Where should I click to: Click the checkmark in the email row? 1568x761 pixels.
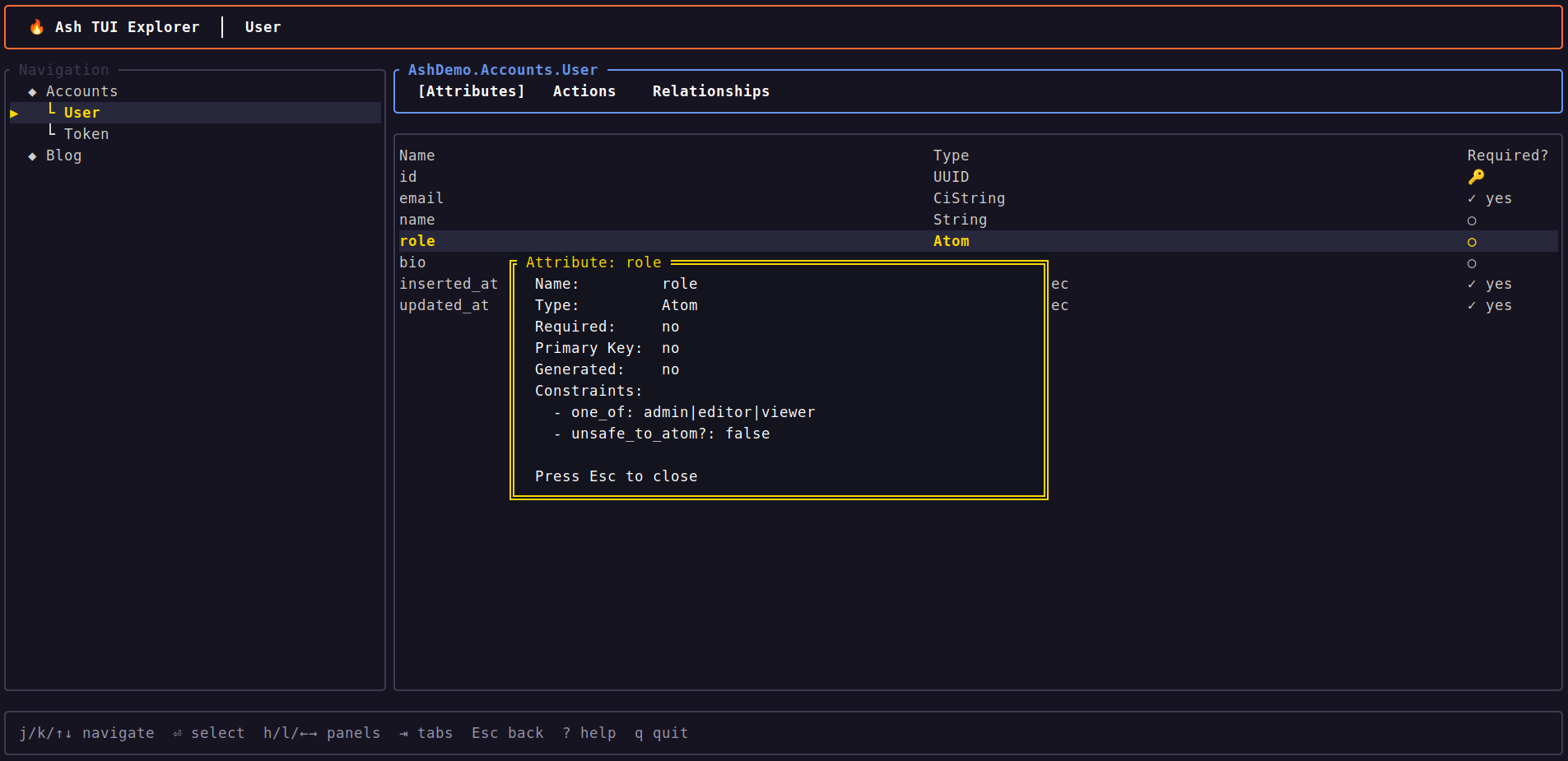pos(1472,198)
